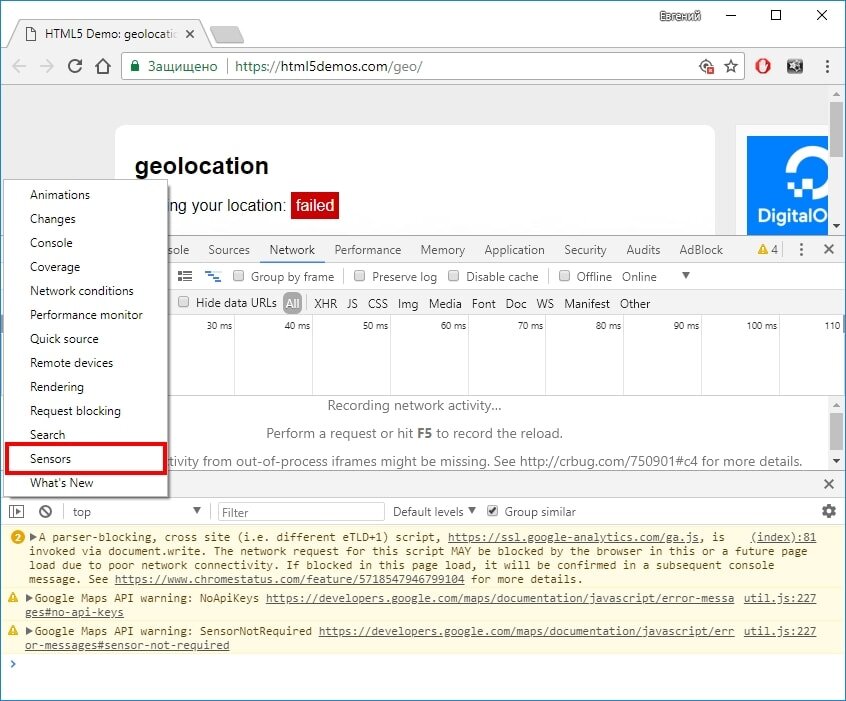Expand the SensorNotRequired warning message
This screenshot has width=846, height=701.
pos(29,631)
